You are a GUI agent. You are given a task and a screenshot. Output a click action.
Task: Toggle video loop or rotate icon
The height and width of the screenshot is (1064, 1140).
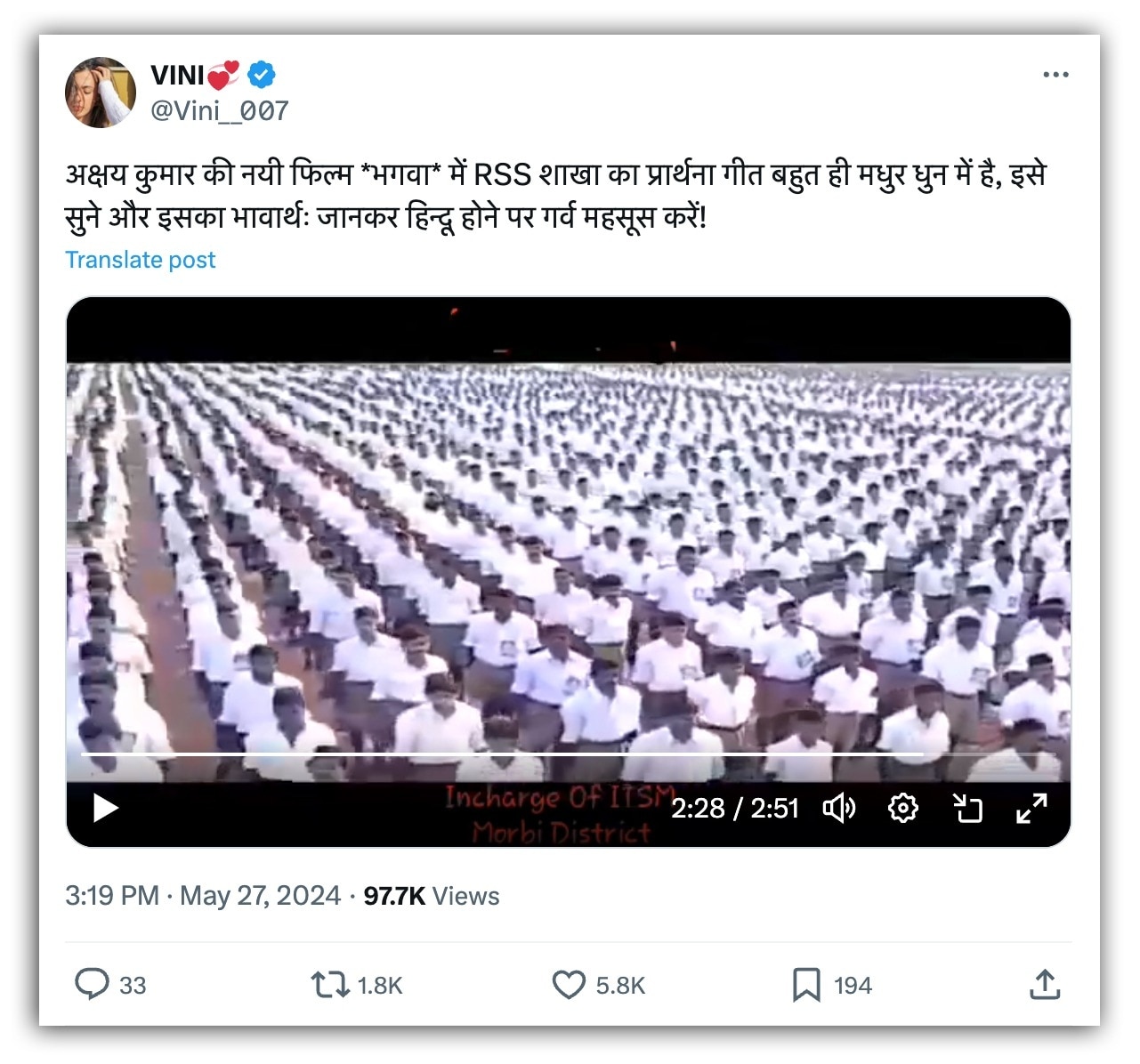967,808
